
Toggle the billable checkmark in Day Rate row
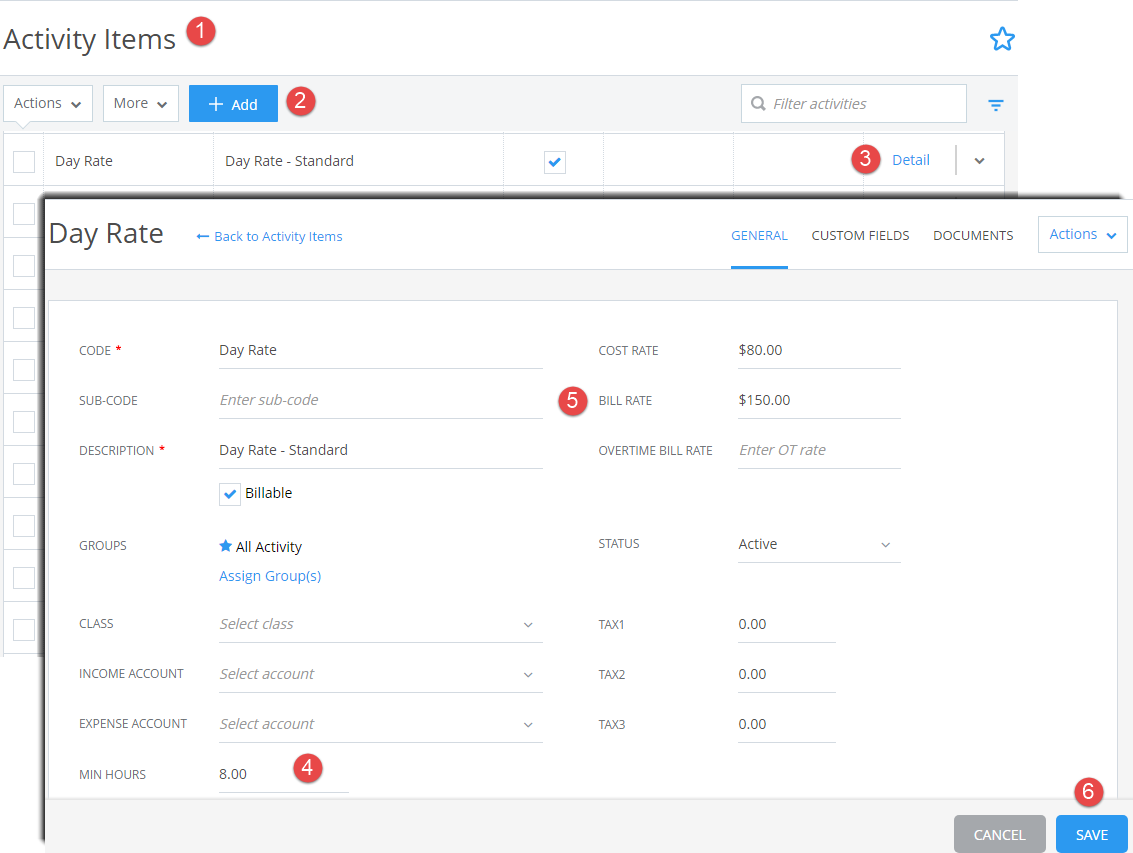[x=555, y=161]
